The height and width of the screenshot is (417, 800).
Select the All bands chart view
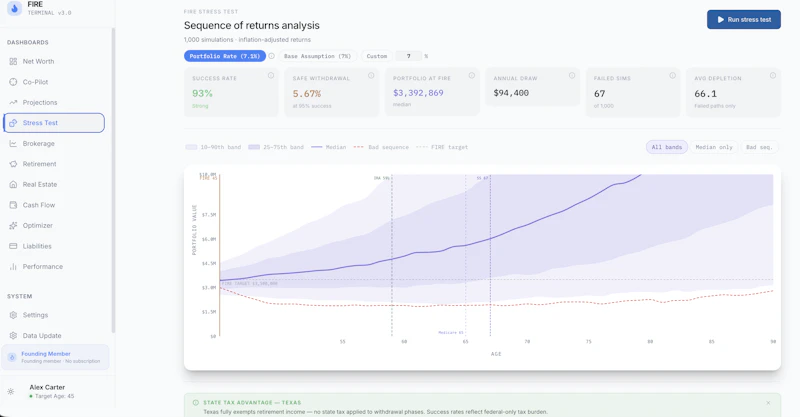666,147
